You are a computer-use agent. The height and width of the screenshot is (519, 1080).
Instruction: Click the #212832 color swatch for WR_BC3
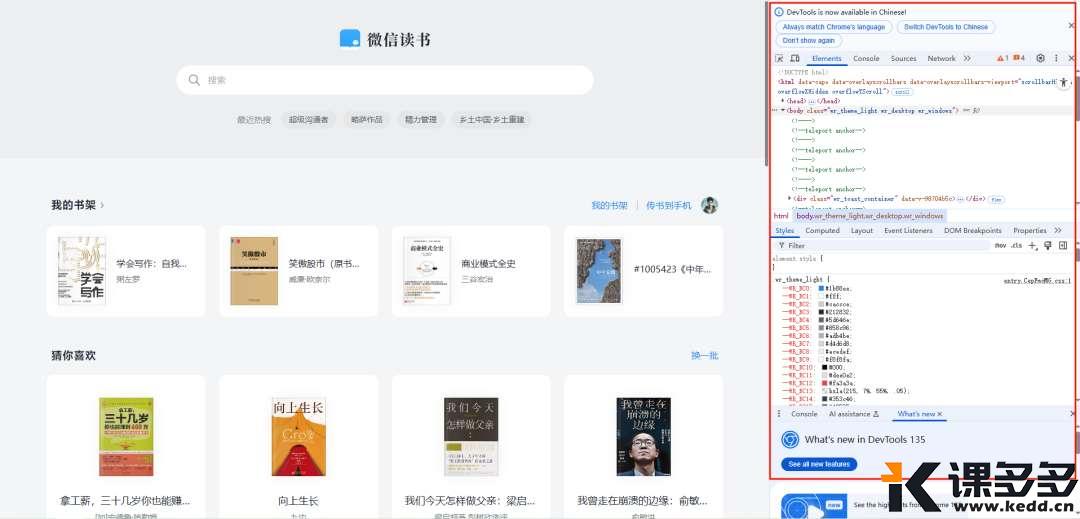(821, 312)
